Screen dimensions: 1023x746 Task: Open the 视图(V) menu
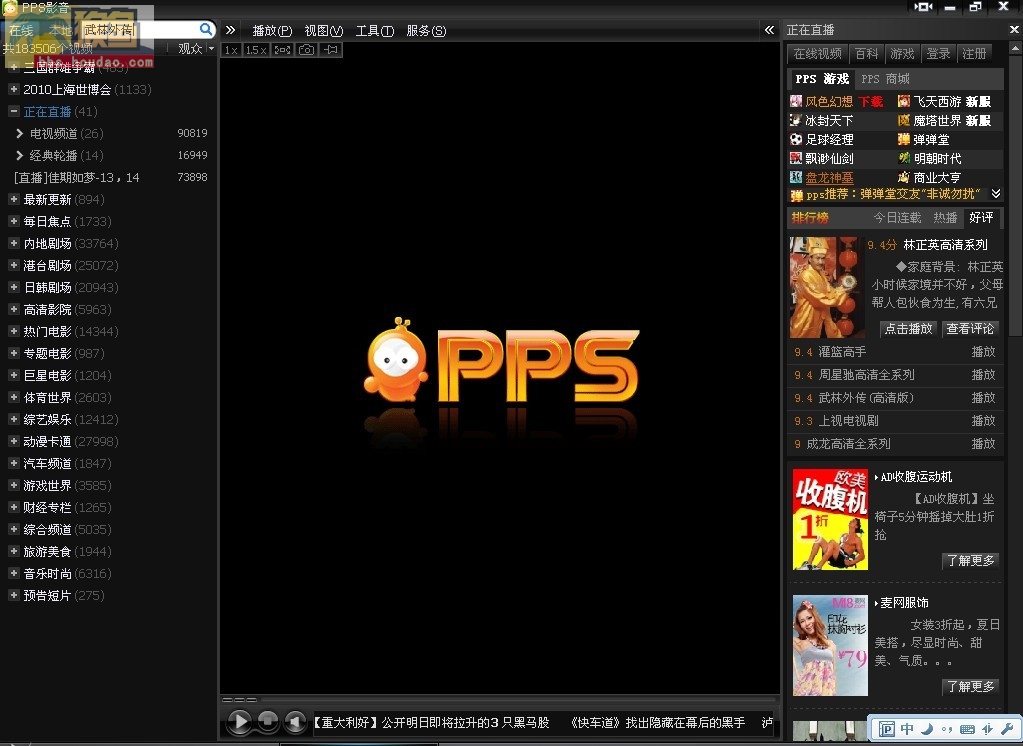pos(324,31)
